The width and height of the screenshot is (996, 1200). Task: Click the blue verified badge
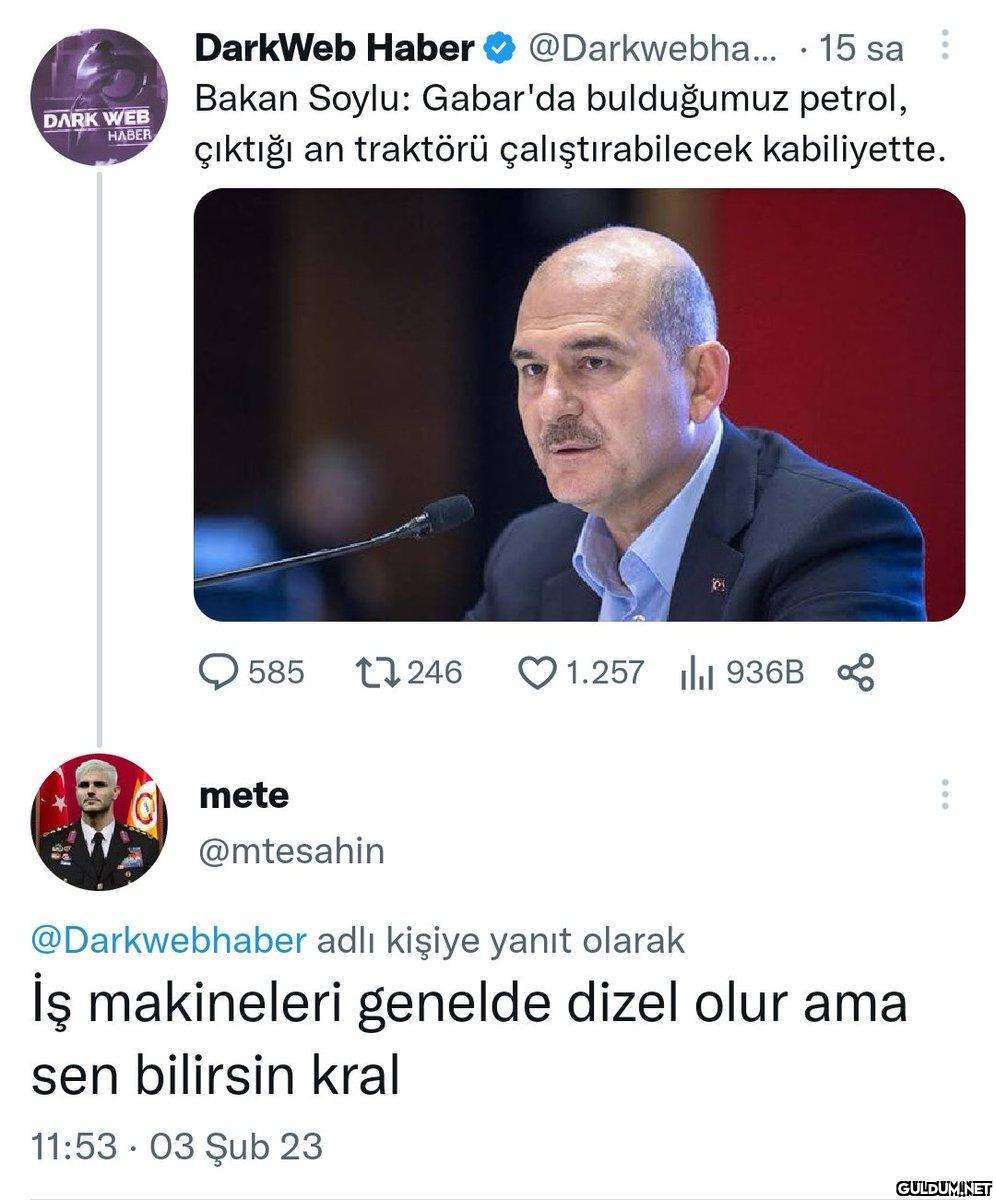tap(500, 47)
